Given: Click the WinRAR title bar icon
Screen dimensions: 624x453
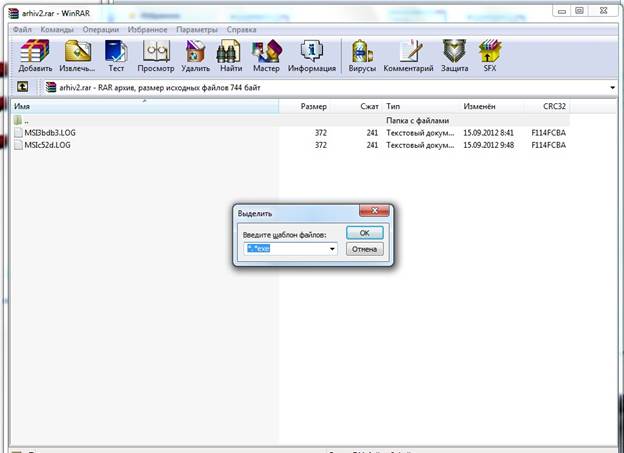Looking at the screenshot, I should (x=14, y=13).
